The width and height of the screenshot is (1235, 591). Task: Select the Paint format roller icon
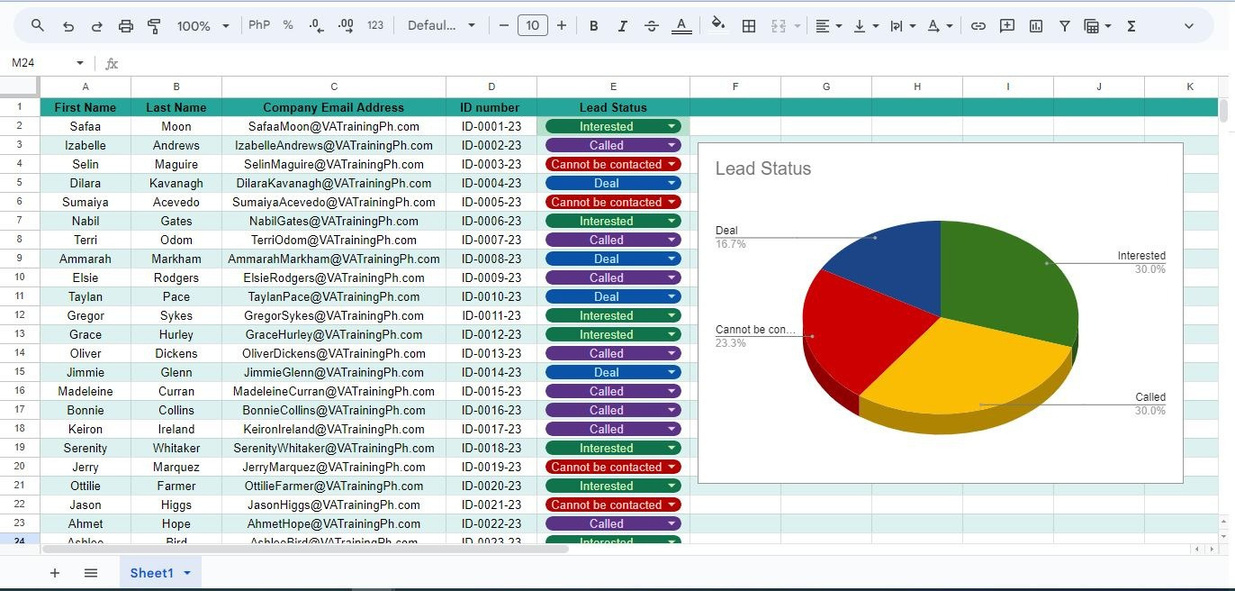(x=154, y=26)
